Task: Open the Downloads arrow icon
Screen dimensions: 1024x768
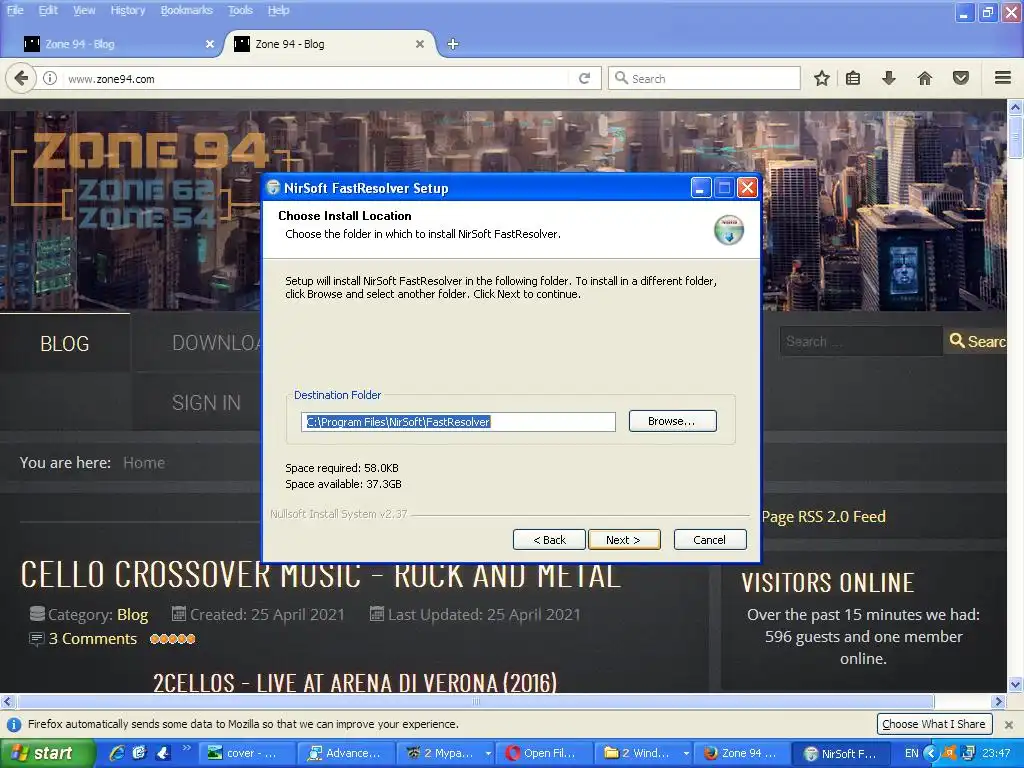Action: (x=888, y=78)
